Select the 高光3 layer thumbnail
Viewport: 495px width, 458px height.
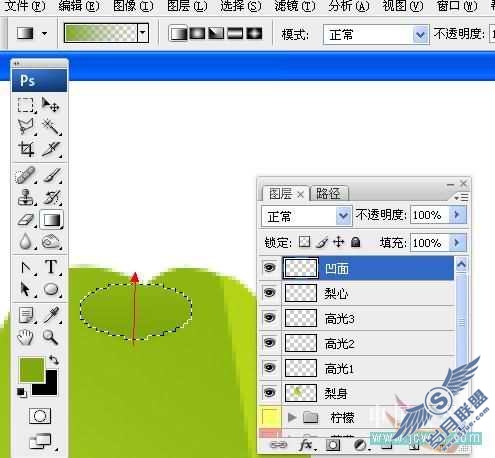(301, 318)
